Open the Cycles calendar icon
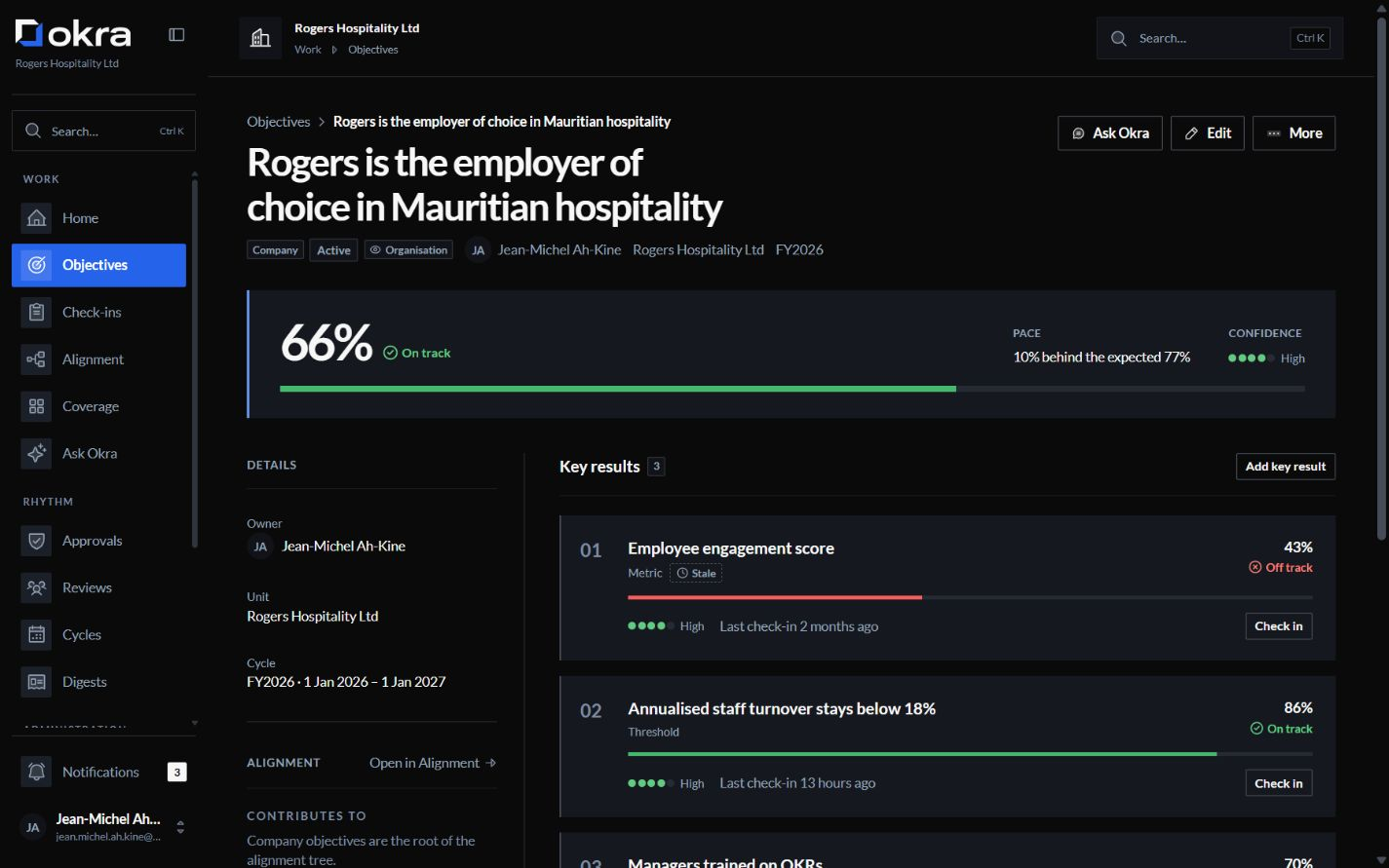 coord(36,634)
